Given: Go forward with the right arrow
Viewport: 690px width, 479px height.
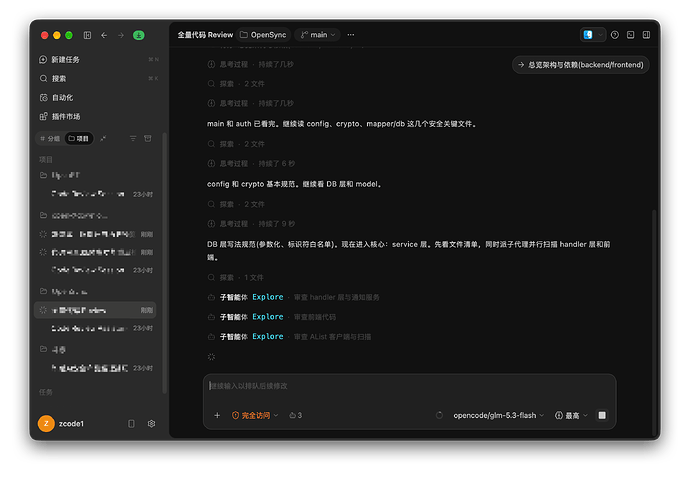Looking at the screenshot, I should (121, 35).
